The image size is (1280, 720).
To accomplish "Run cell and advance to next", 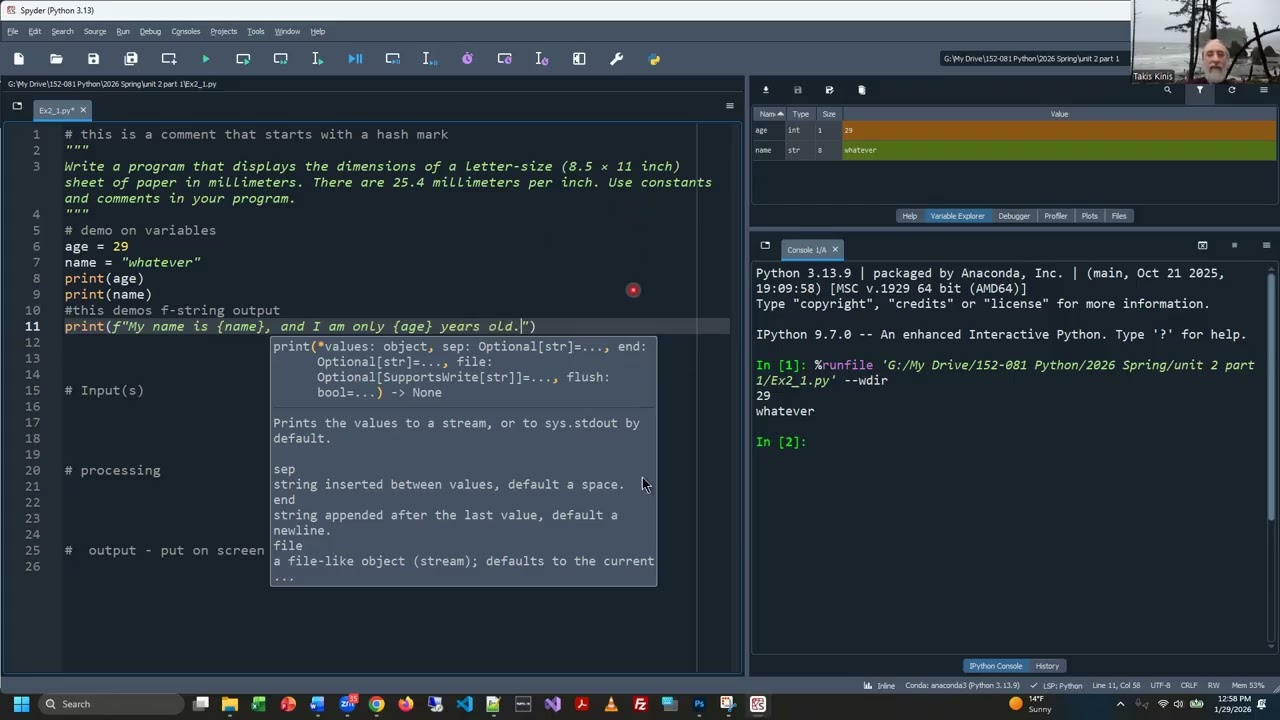I will click(x=280, y=59).
